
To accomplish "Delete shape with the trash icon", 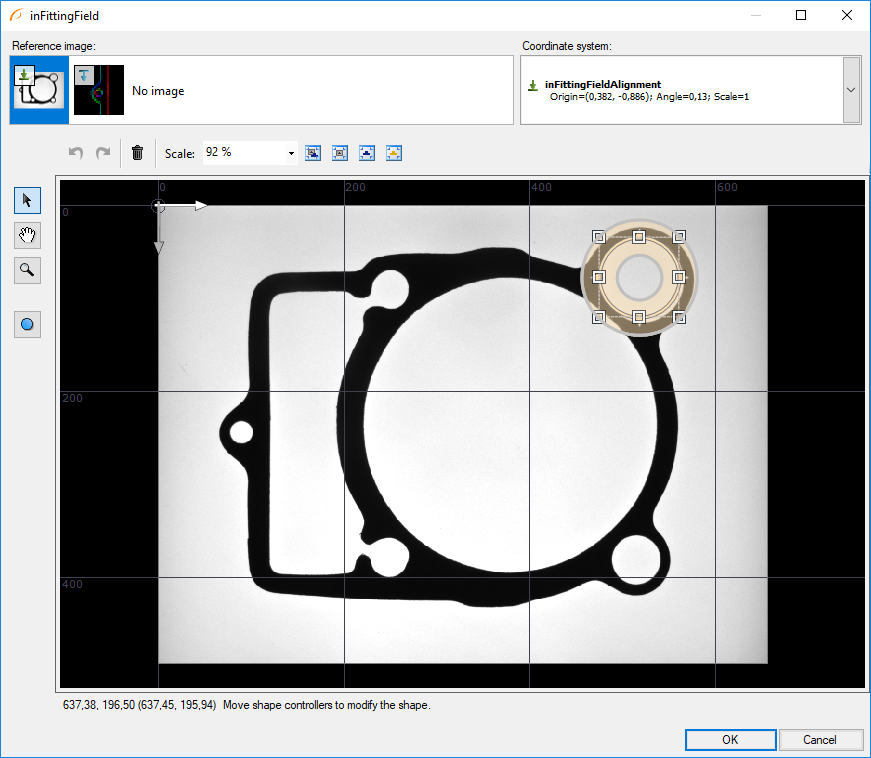I will click(x=138, y=153).
